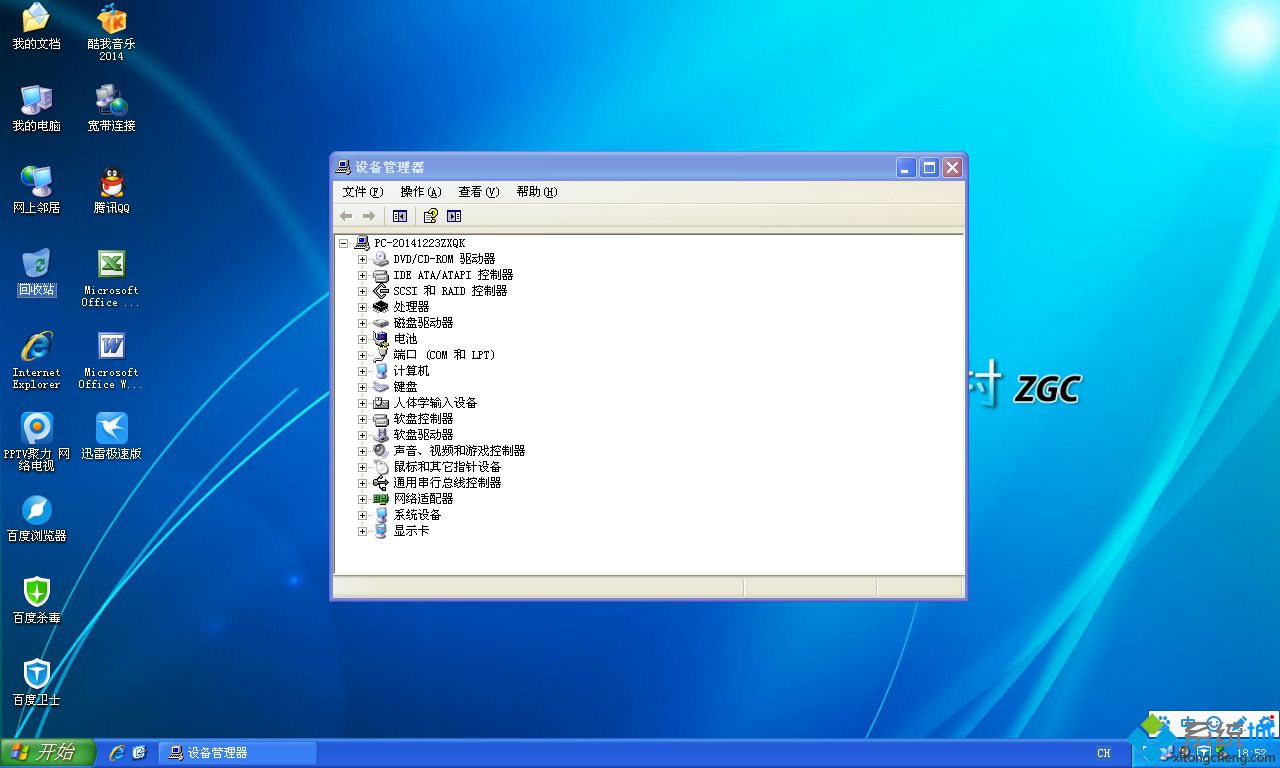Select the PPTV聚力 网络电视 desktop icon
This screenshot has width=1280, height=768.
point(36,442)
